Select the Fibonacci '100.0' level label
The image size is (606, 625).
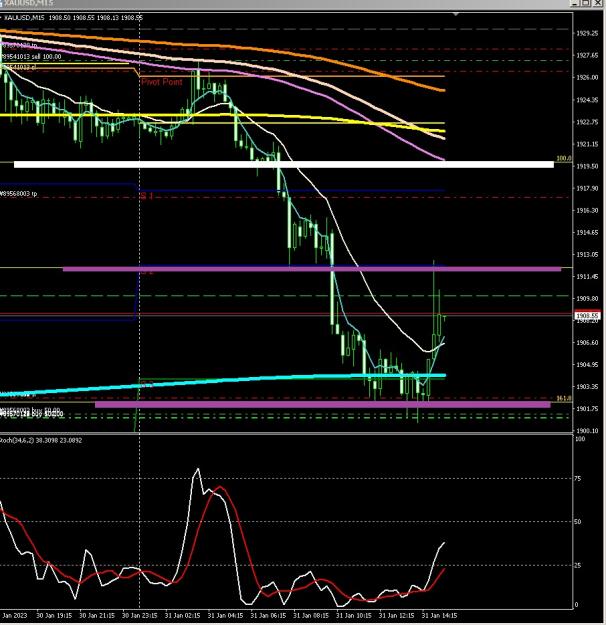point(564,159)
